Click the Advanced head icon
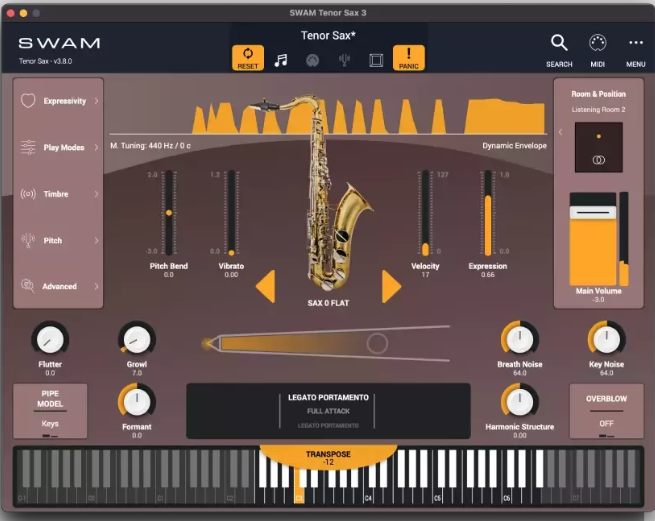 [28, 286]
